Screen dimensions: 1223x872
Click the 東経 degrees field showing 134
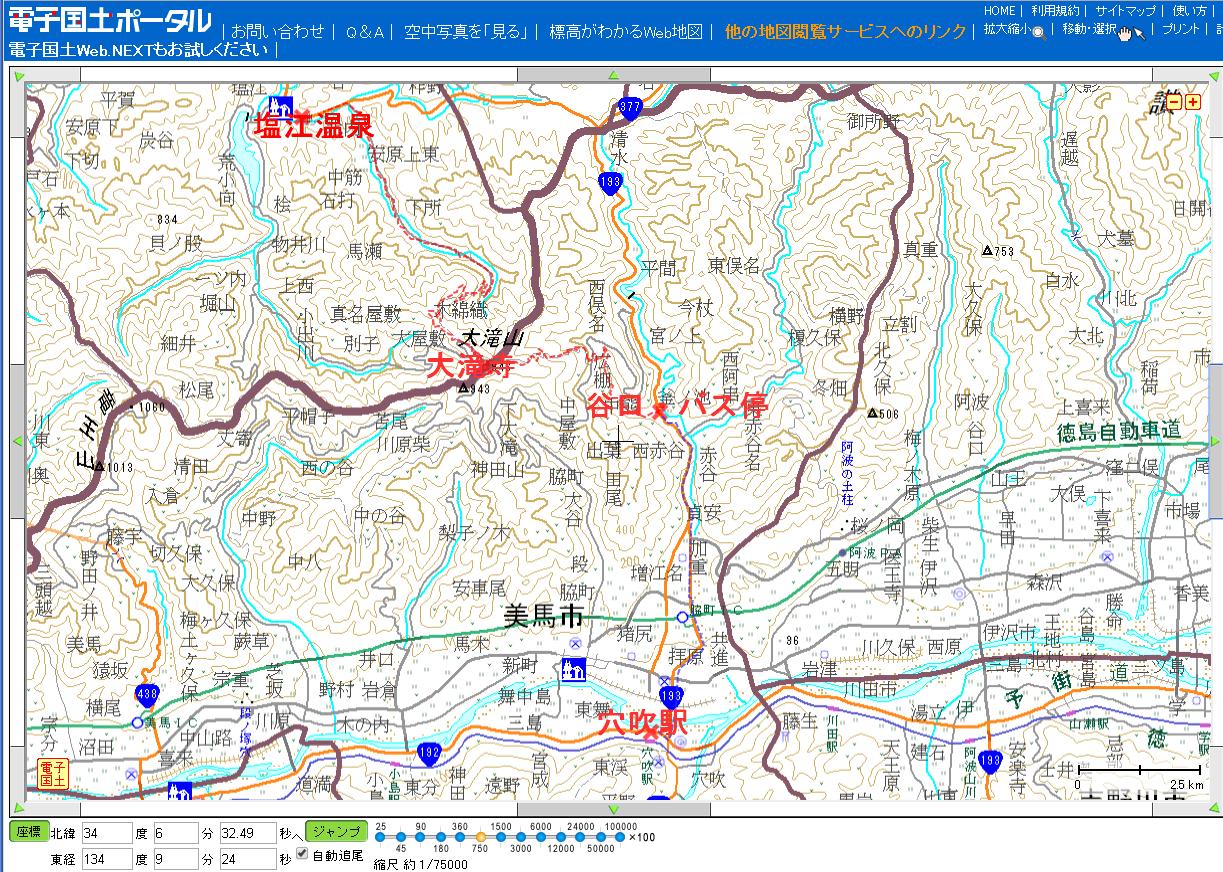point(107,859)
